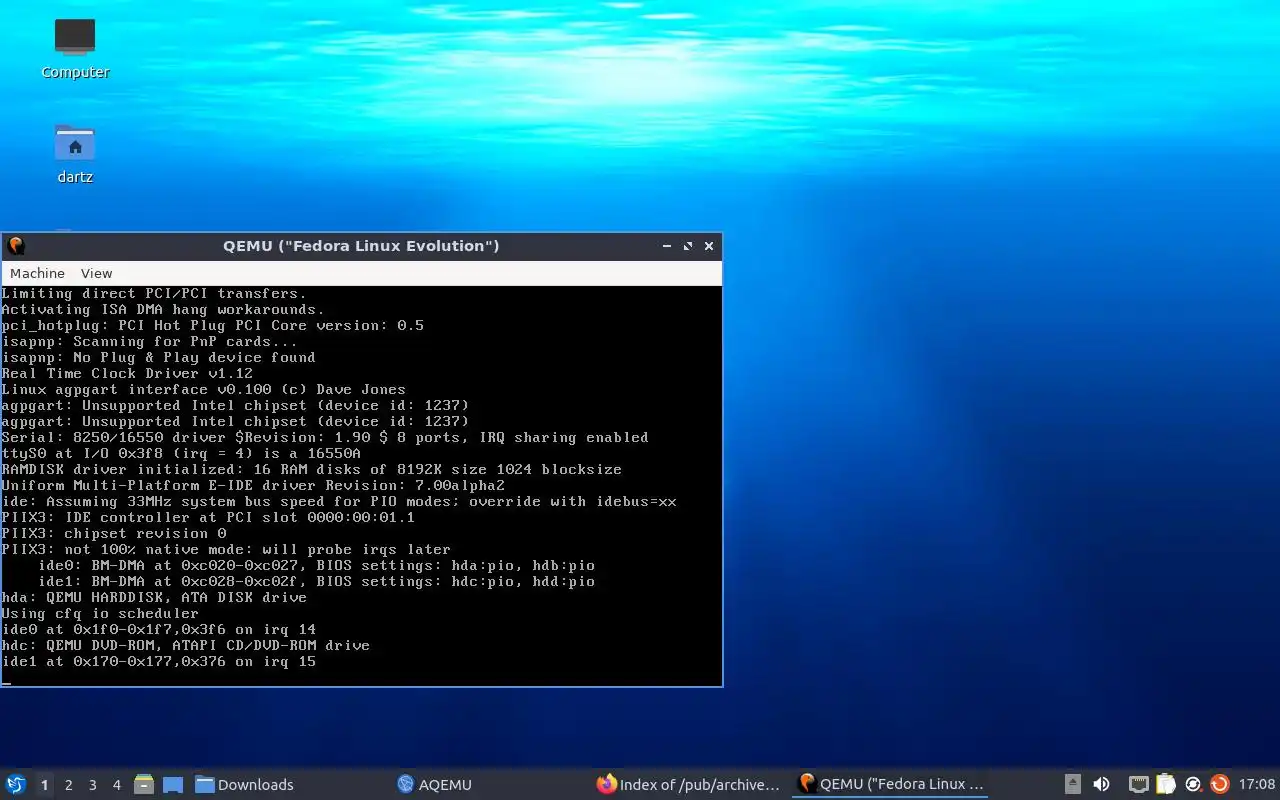
Task: Click "isapnp: No Plug & Play device found" line
Action: click(158, 358)
